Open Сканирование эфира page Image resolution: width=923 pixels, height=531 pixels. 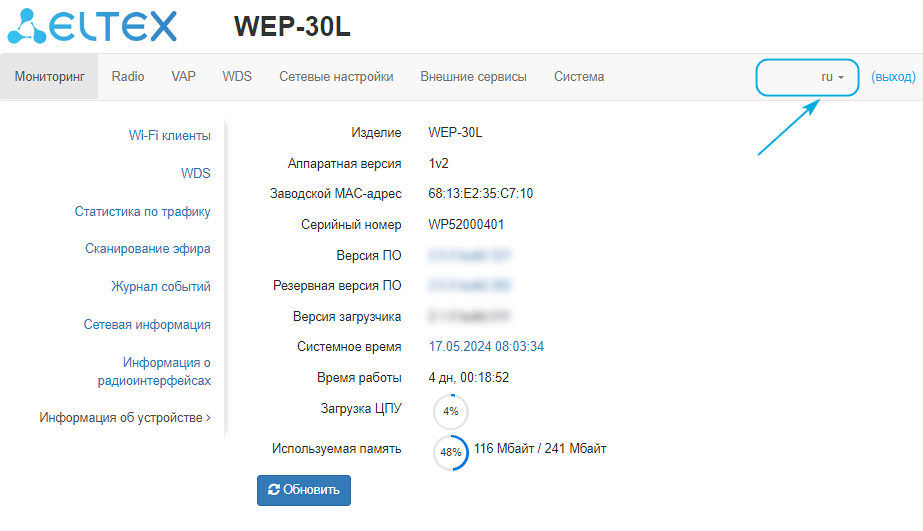(x=148, y=248)
